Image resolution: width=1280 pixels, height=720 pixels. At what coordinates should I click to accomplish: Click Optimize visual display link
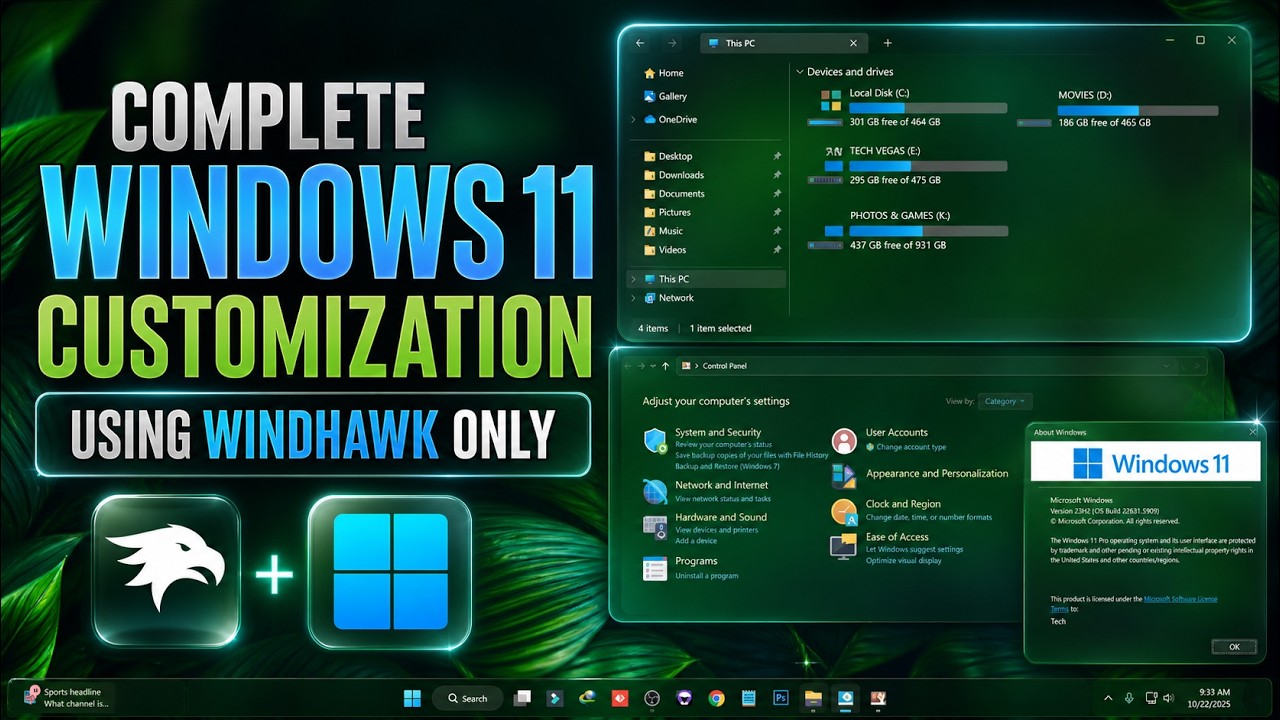tap(903, 561)
